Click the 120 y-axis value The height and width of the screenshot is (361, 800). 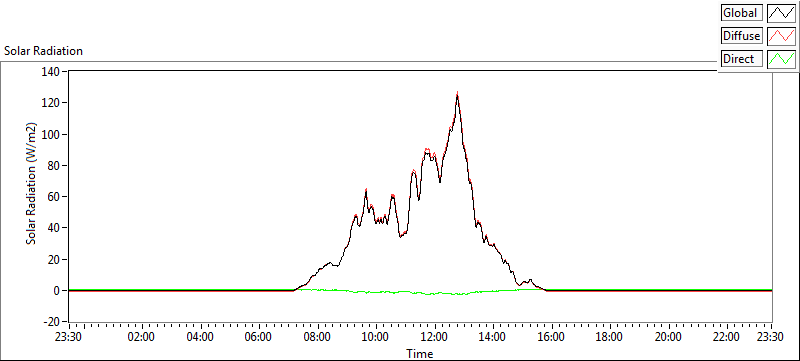(52, 103)
